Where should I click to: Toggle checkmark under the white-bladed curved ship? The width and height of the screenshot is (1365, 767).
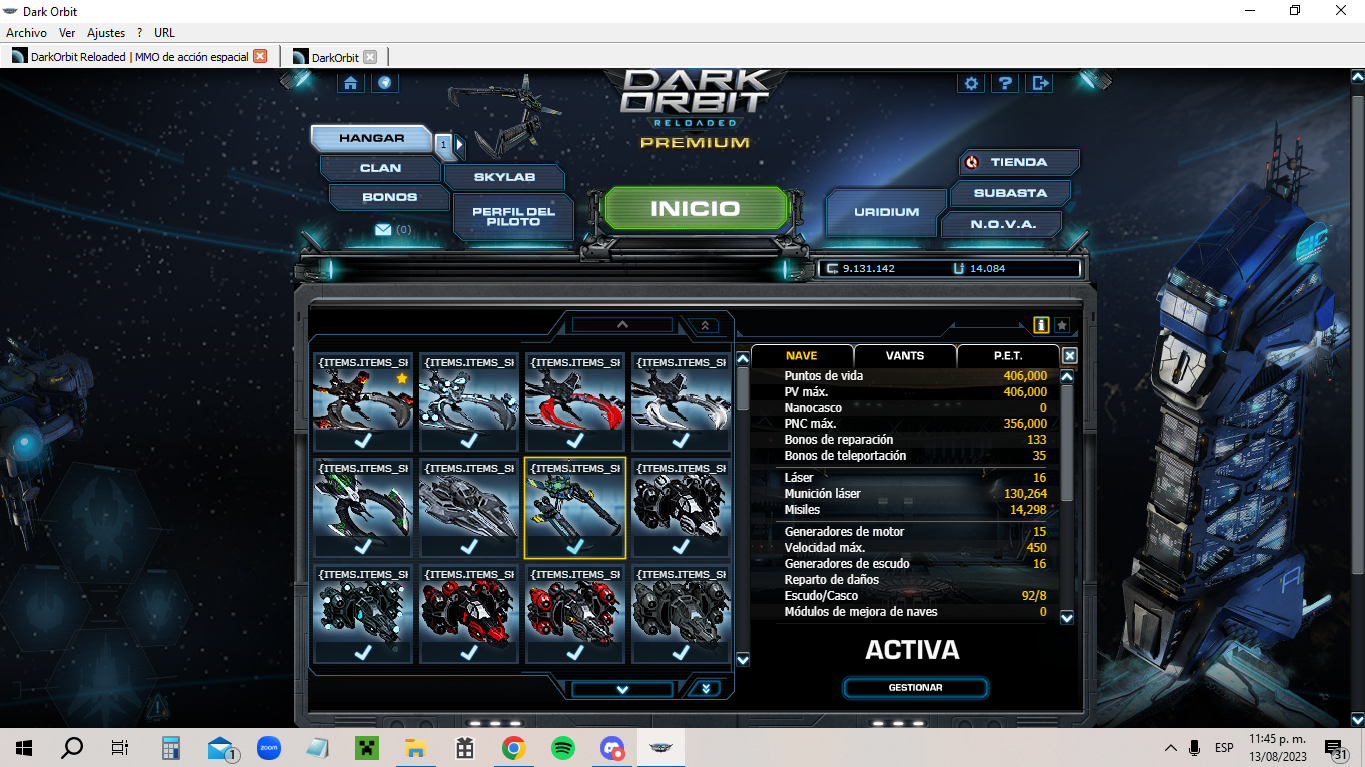click(x=681, y=441)
